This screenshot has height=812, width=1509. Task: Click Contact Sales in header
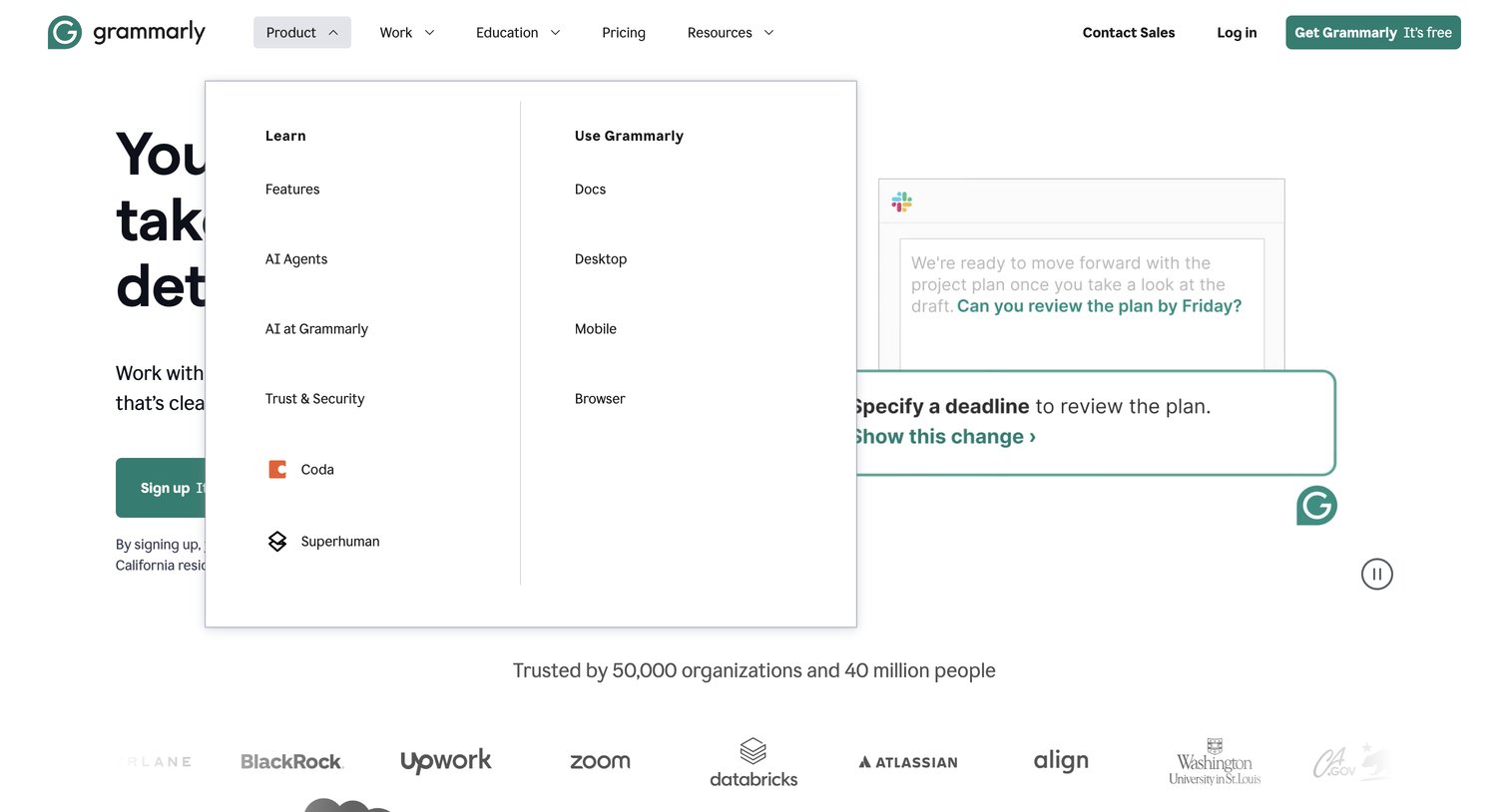tap(1129, 32)
